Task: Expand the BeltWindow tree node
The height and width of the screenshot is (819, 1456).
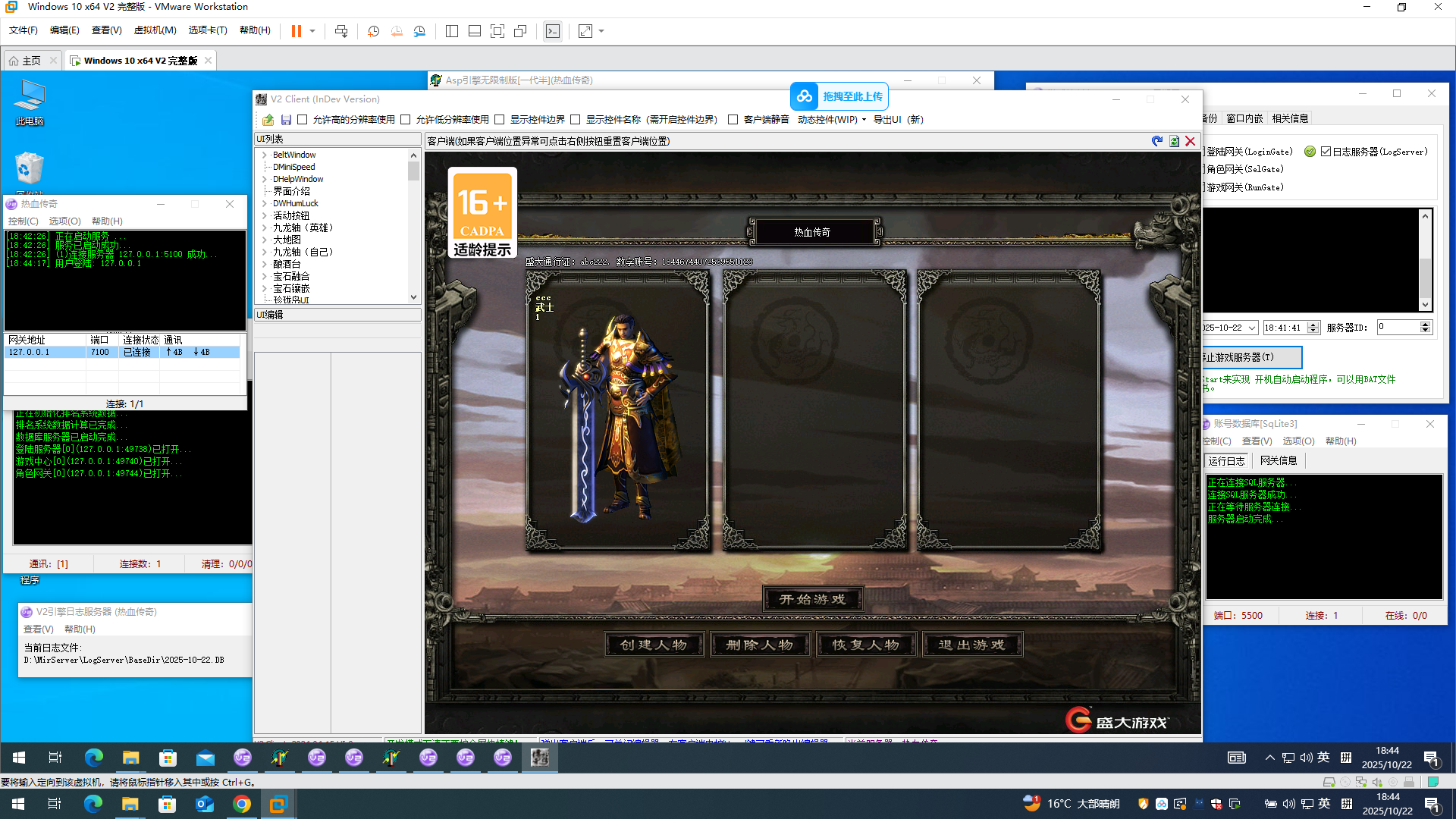Action: click(265, 155)
